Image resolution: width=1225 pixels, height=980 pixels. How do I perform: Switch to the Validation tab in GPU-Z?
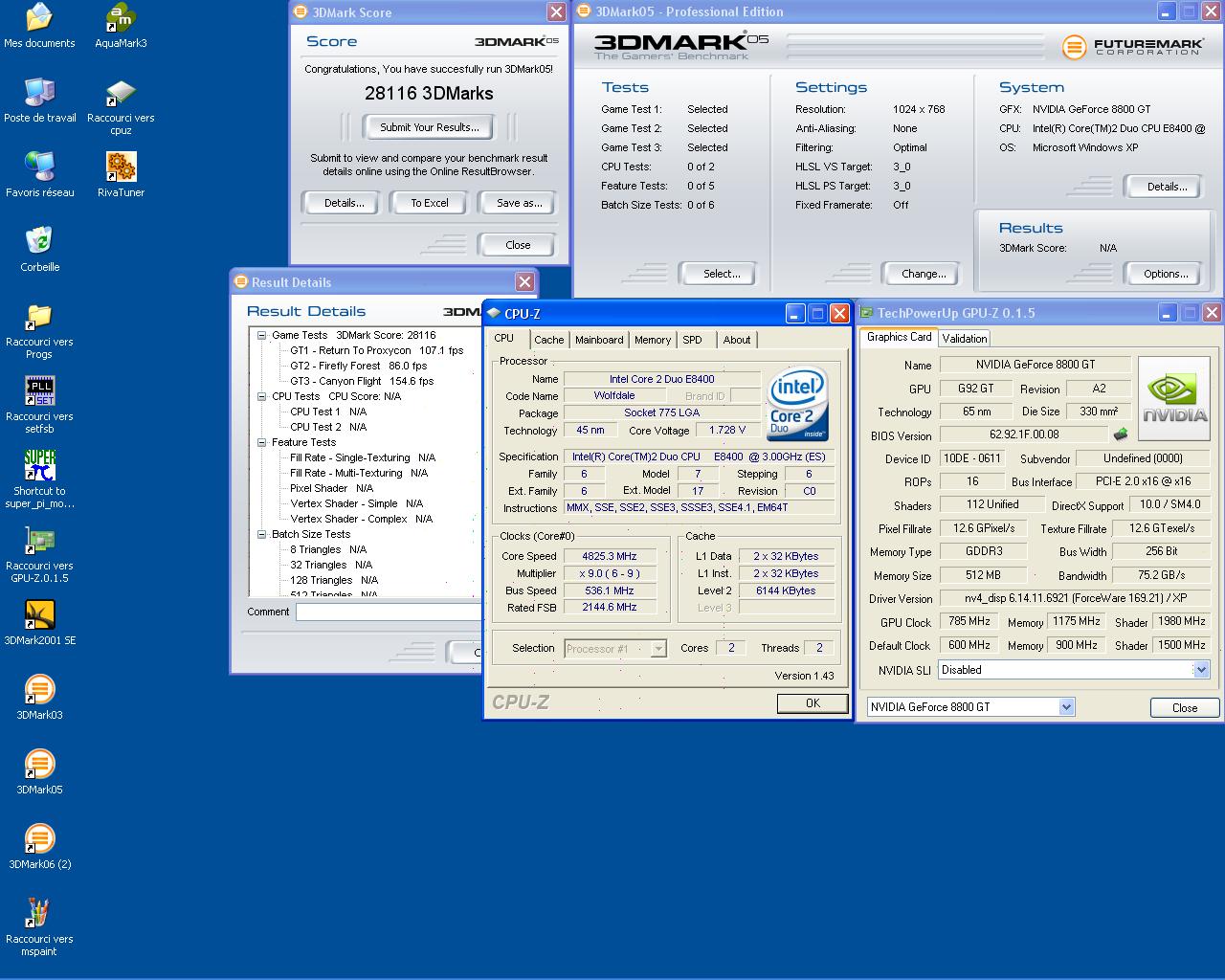point(964,339)
